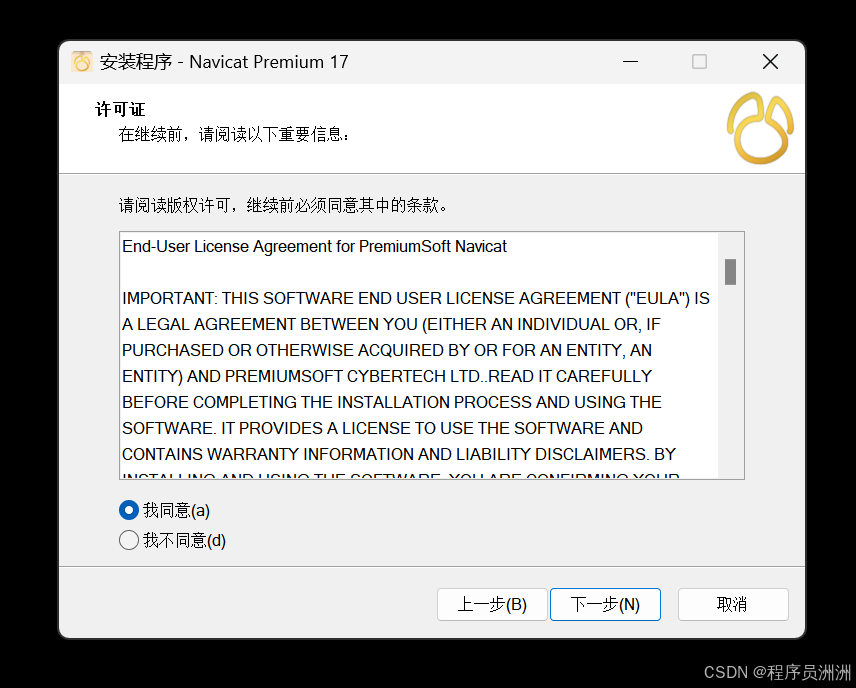Select the 我同意(a) radio button
This screenshot has width=856, height=688.
pos(129,510)
